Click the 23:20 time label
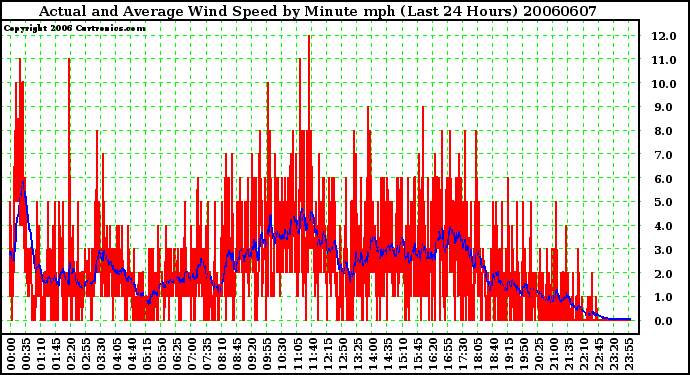Screen dimensions: 690x375 coord(614,354)
